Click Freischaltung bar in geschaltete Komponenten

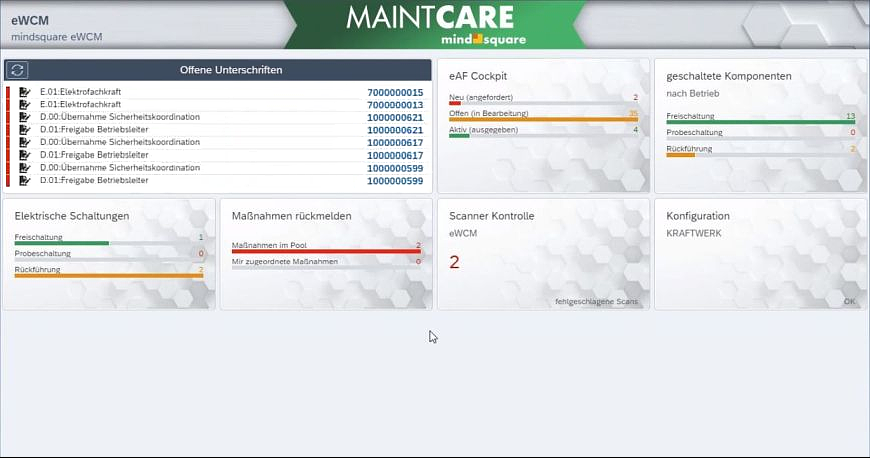coord(761,122)
